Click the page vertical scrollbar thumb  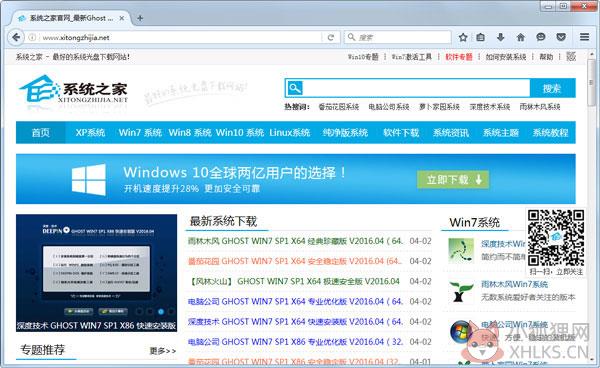tap(592, 82)
